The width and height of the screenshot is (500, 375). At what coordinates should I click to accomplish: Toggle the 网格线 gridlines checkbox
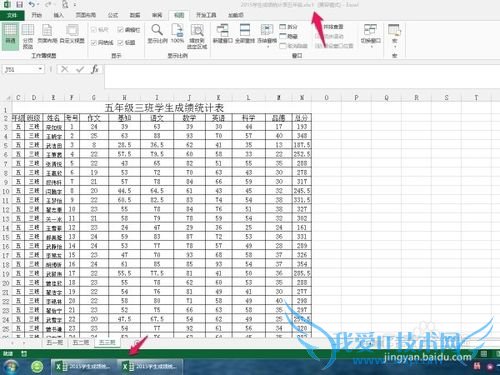point(93,42)
